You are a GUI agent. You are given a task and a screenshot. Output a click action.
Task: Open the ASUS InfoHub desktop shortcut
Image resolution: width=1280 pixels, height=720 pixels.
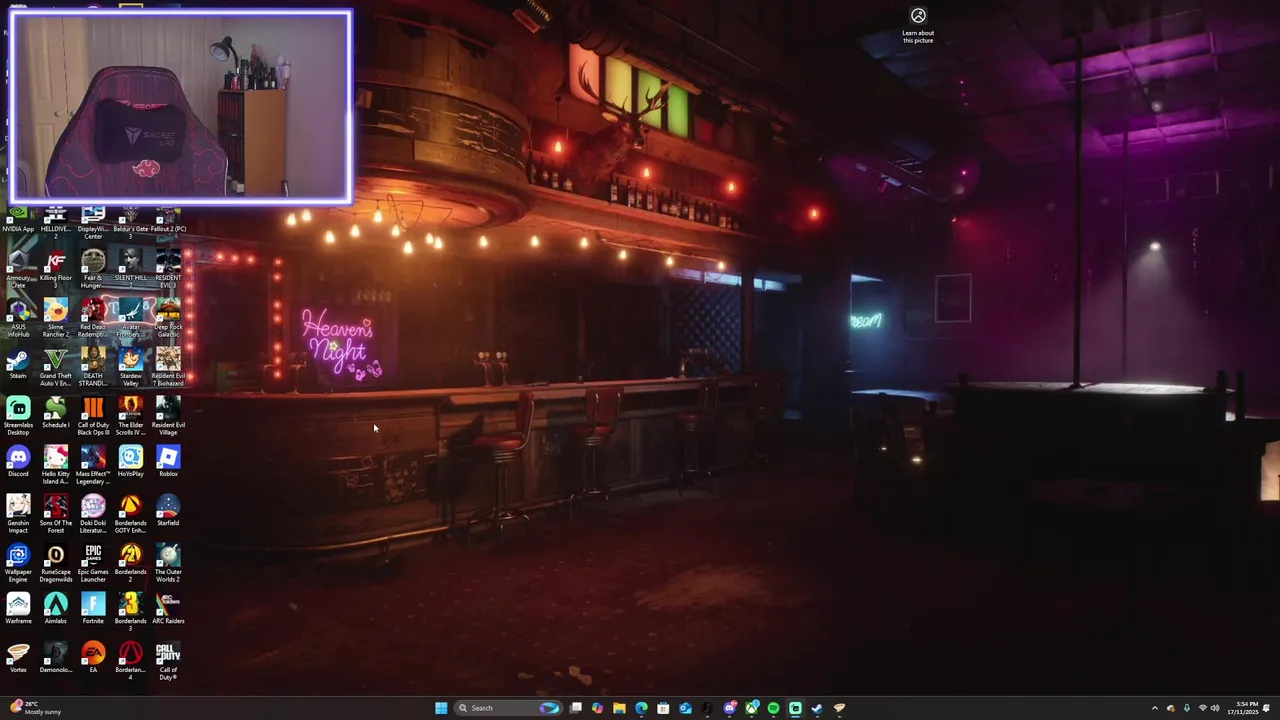[x=18, y=318]
